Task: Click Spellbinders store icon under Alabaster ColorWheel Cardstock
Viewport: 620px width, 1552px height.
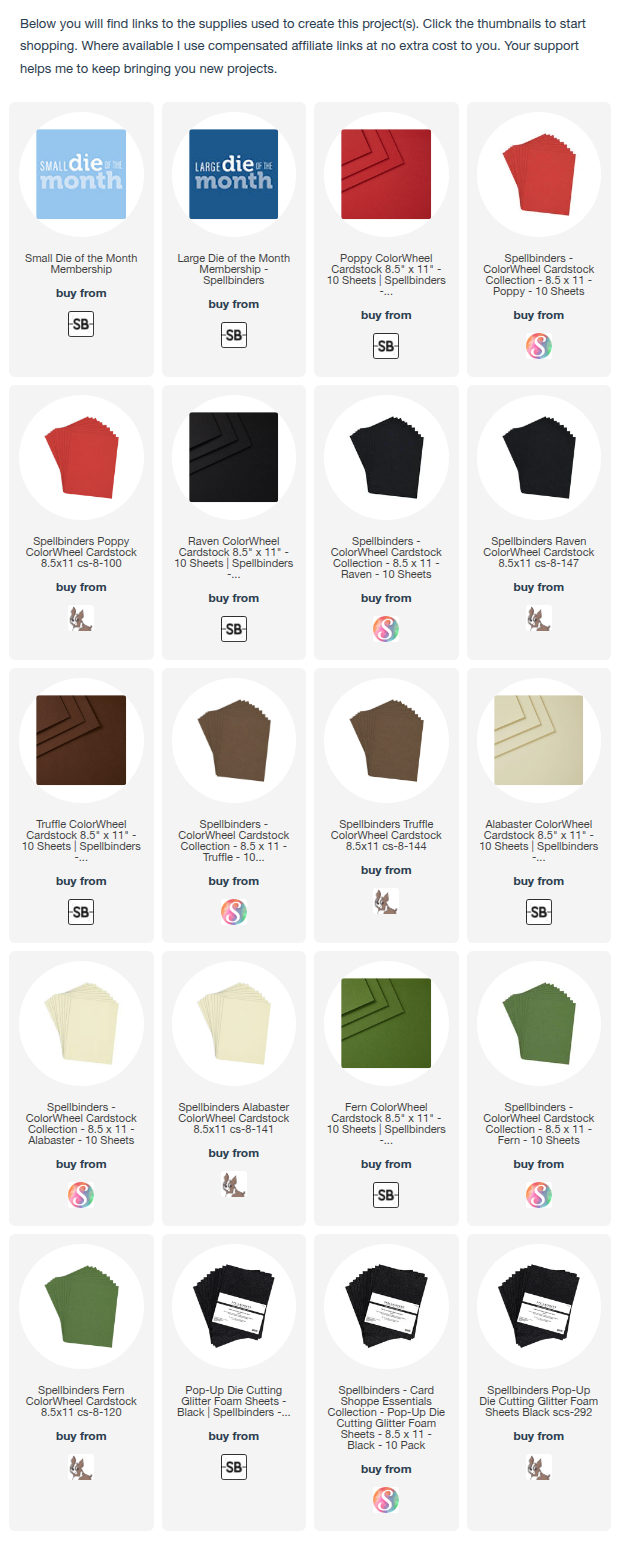Action: pos(539,913)
